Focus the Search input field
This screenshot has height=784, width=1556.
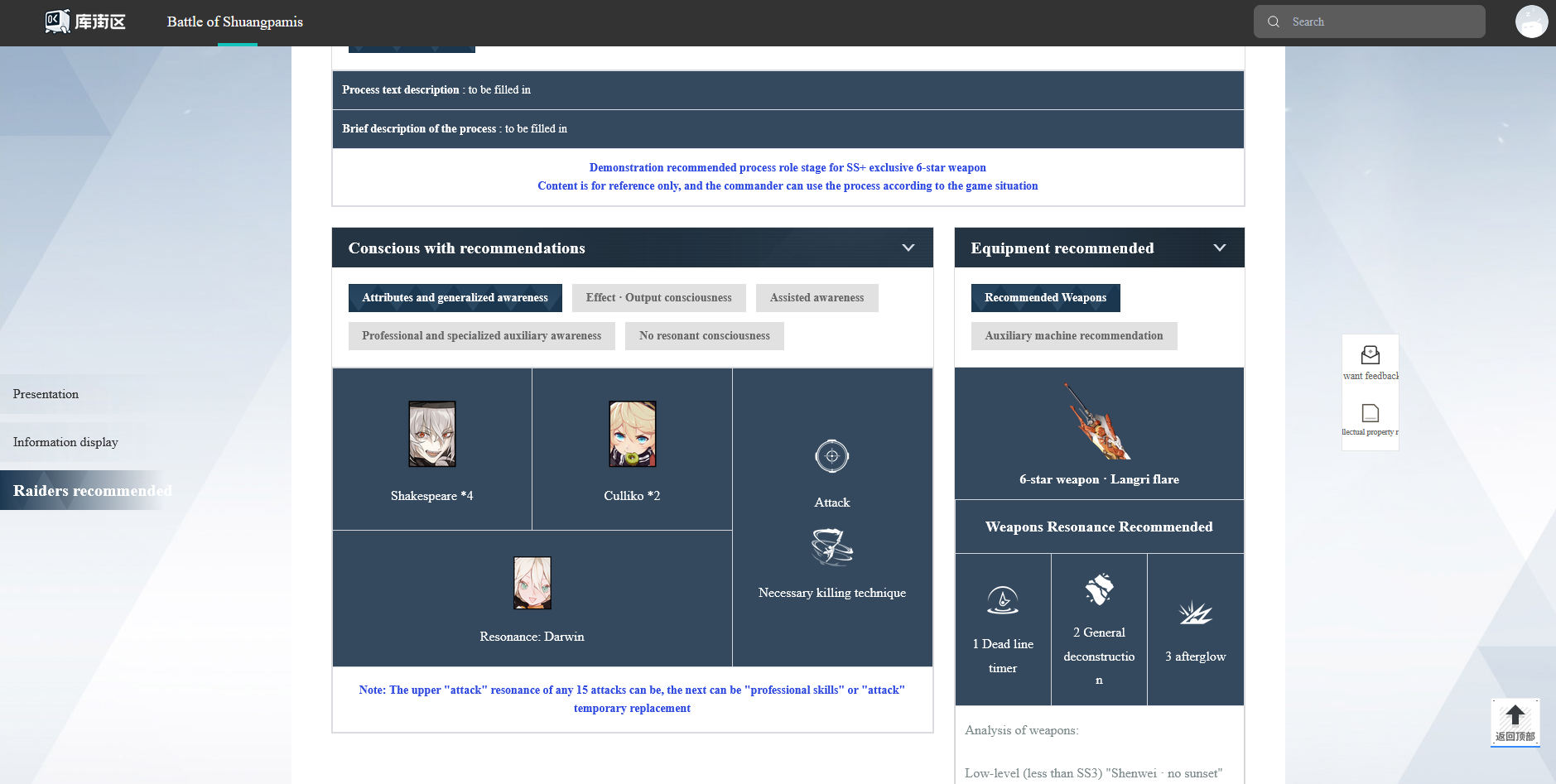pyautogui.click(x=1370, y=22)
